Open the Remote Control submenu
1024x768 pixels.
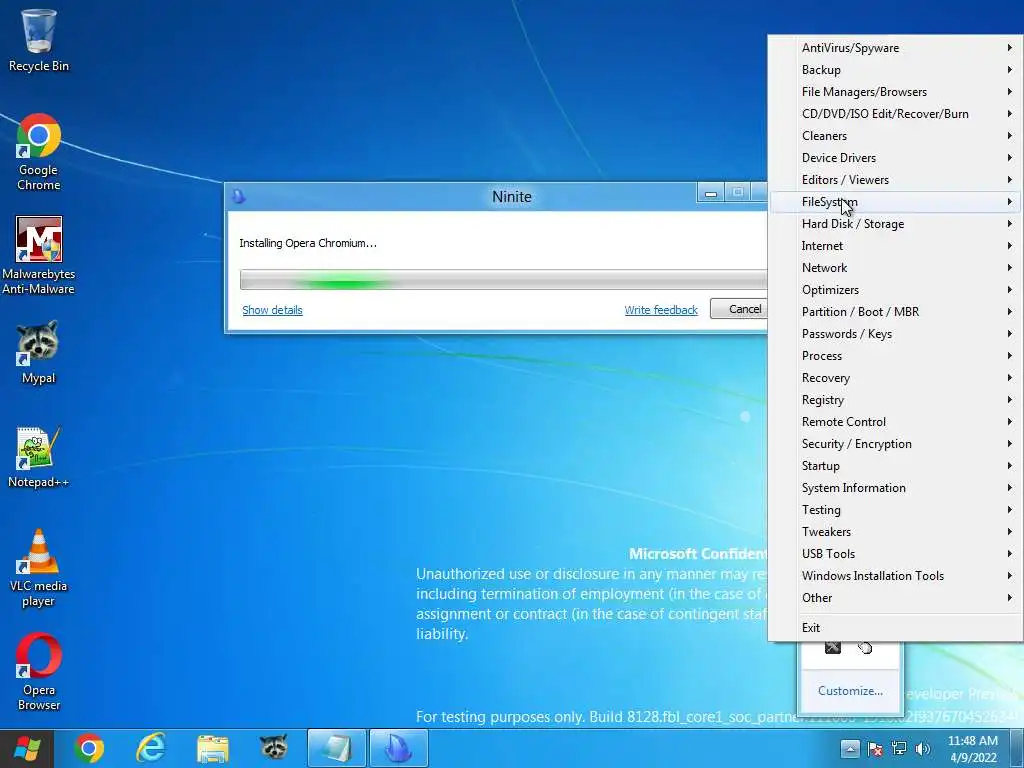click(x=894, y=422)
